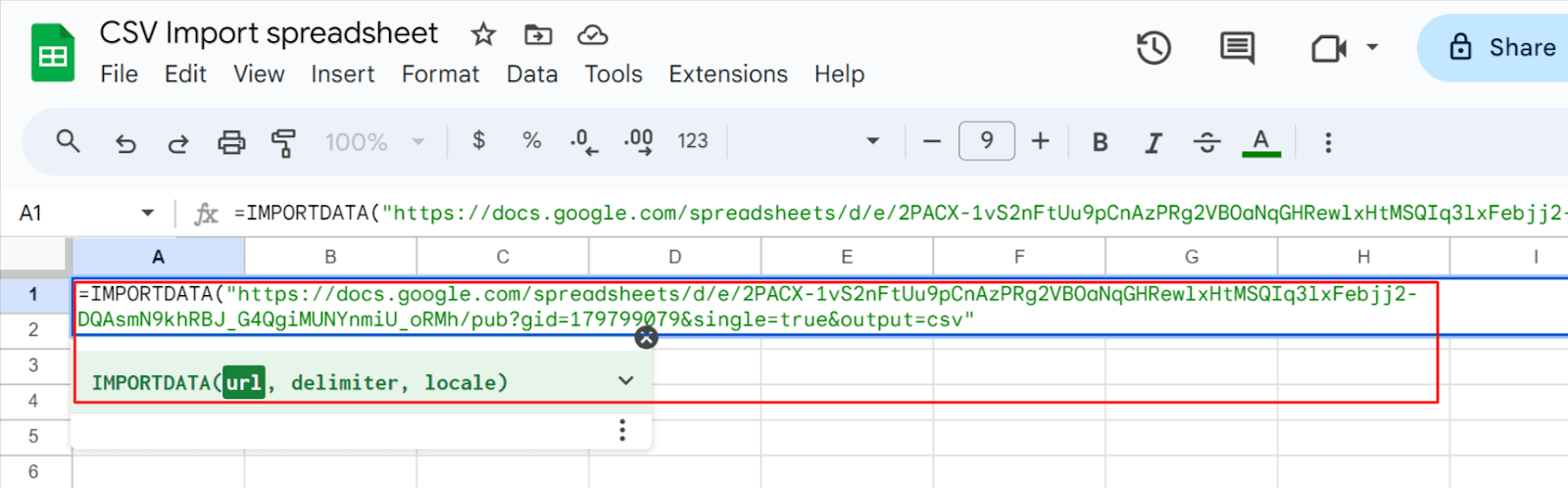Click the move to folder icon

point(538,35)
